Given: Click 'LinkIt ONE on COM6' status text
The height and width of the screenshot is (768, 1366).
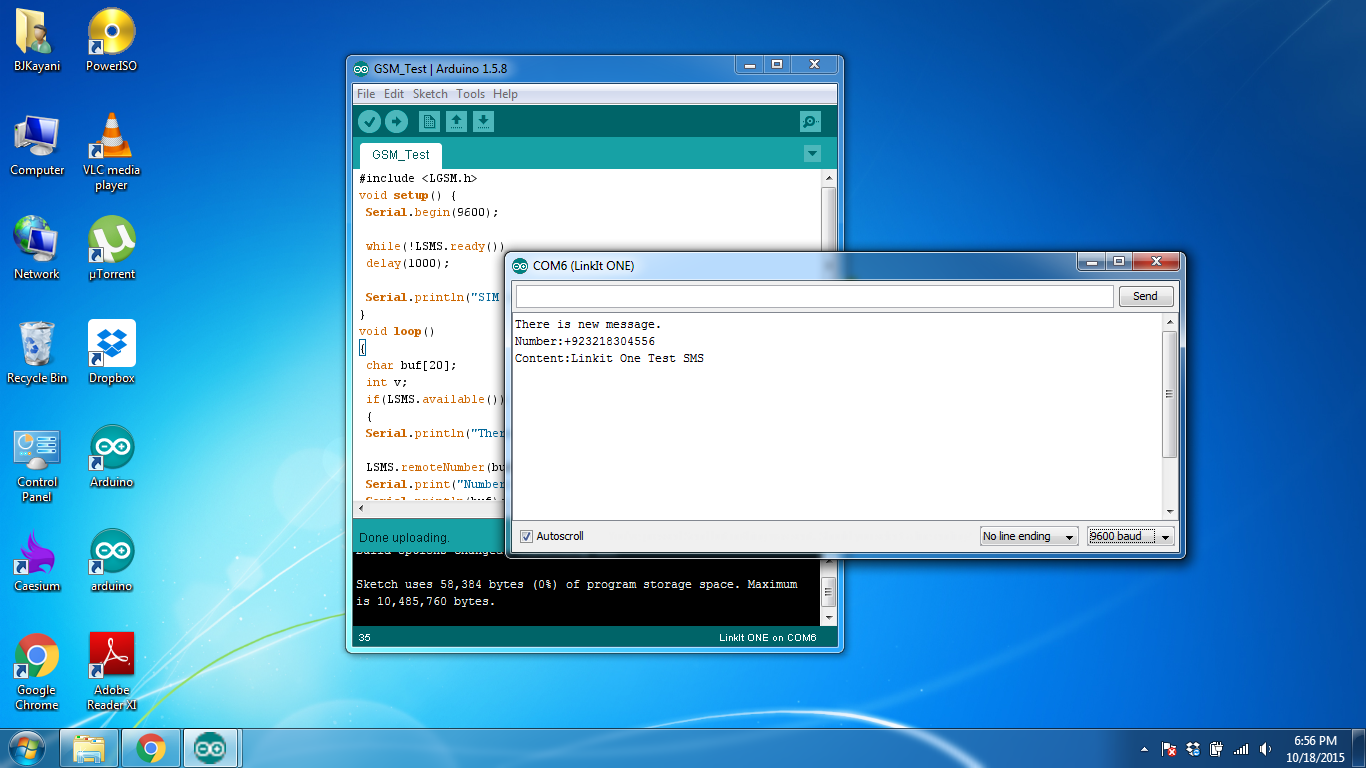Looking at the screenshot, I should coord(767,638).
